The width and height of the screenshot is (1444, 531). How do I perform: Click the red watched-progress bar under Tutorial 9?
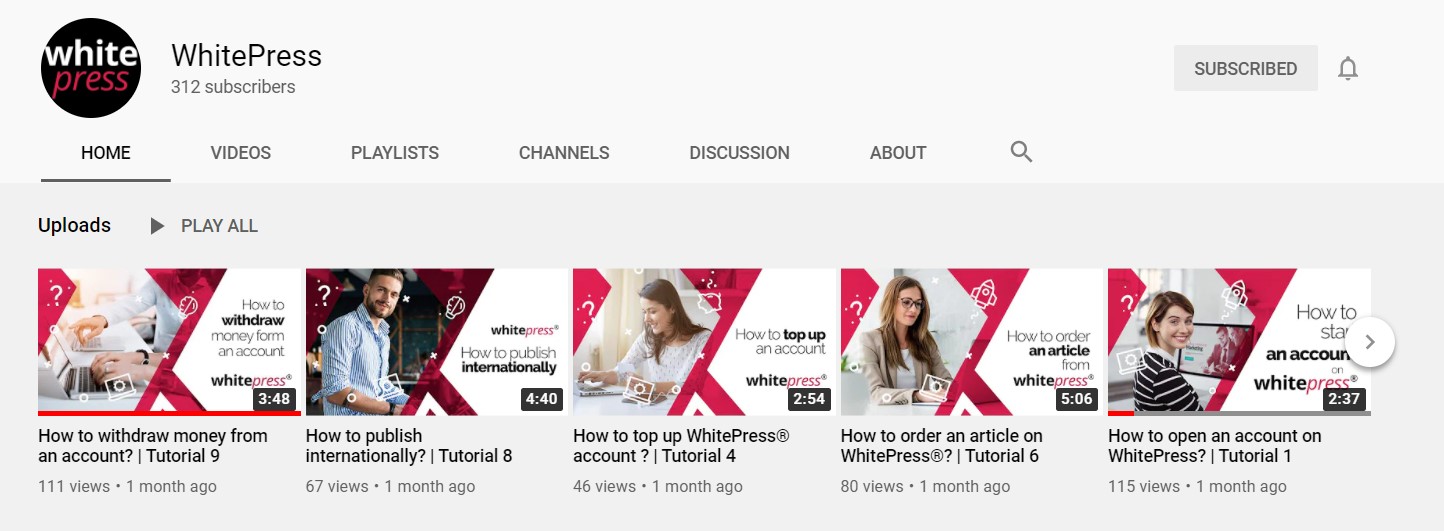click(169, 413)
